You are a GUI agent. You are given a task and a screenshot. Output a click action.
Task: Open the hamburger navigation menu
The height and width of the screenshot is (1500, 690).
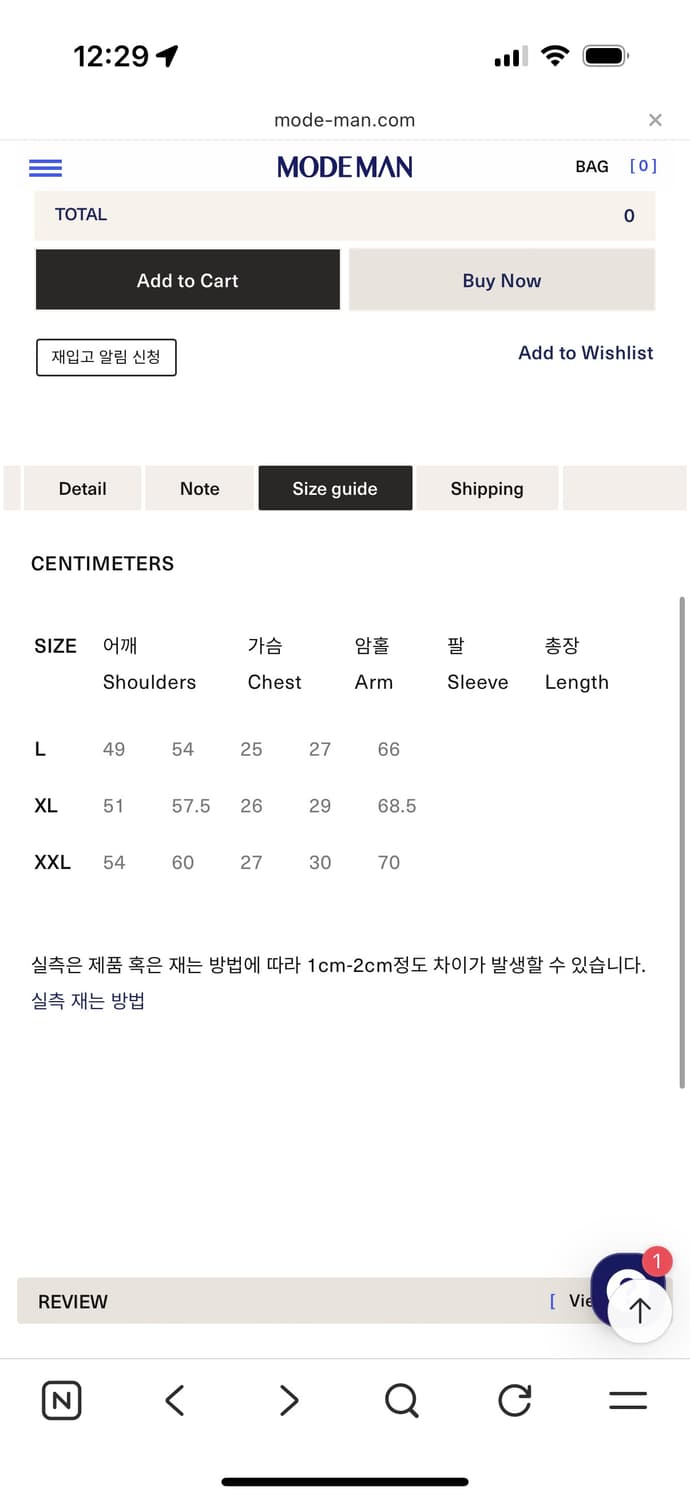(45, 167)
